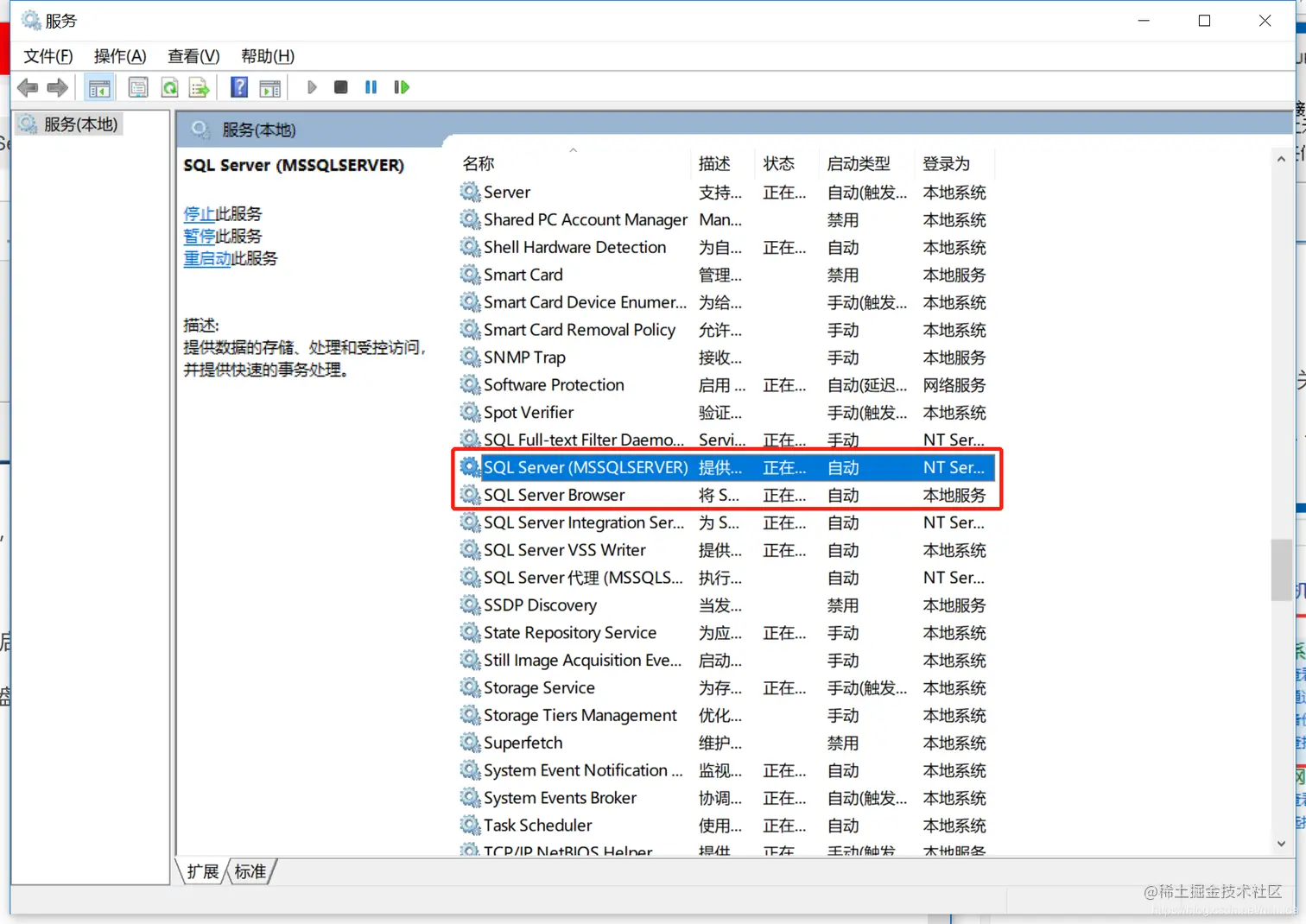Click 禁用 startup type of SSDP Discovery
The image size is (1306, 924).
(843, 604)
